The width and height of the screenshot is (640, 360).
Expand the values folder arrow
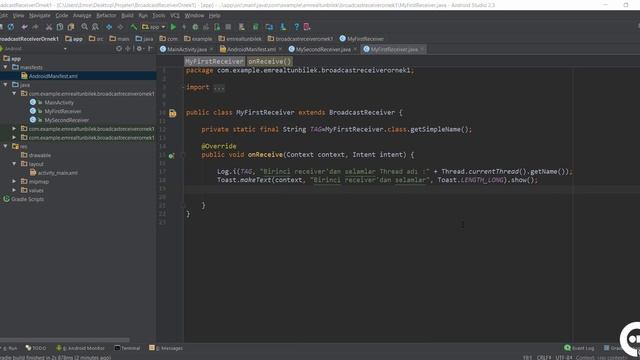point(14,190)
